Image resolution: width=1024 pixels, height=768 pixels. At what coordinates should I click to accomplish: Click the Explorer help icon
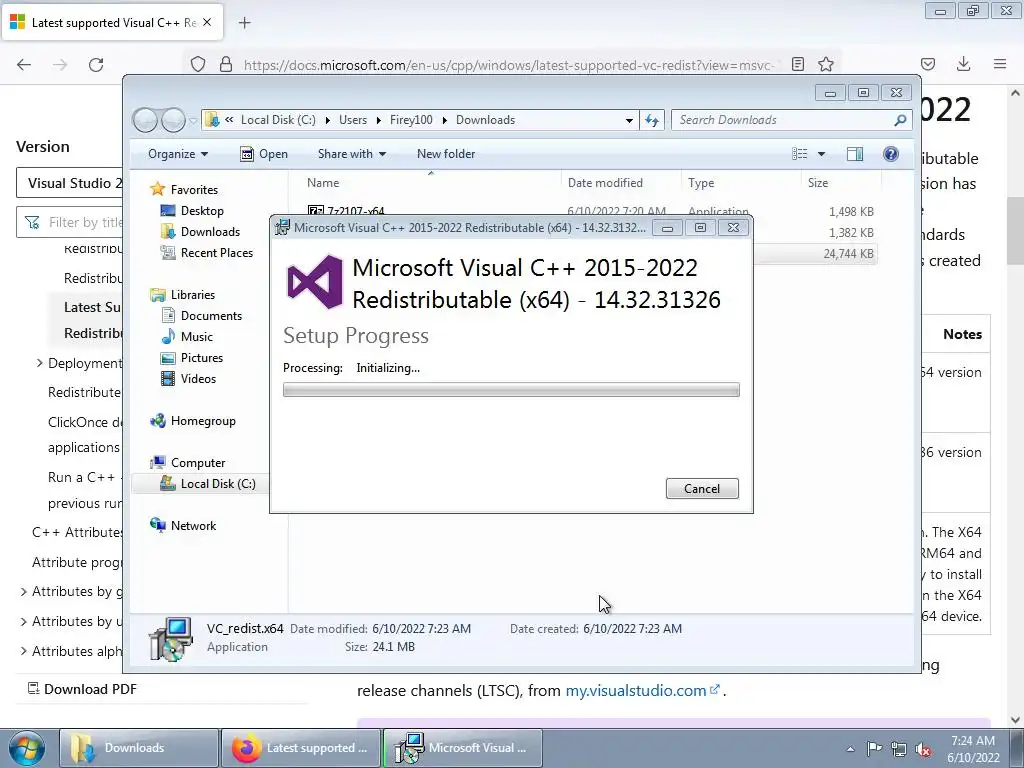pos(891,154)
